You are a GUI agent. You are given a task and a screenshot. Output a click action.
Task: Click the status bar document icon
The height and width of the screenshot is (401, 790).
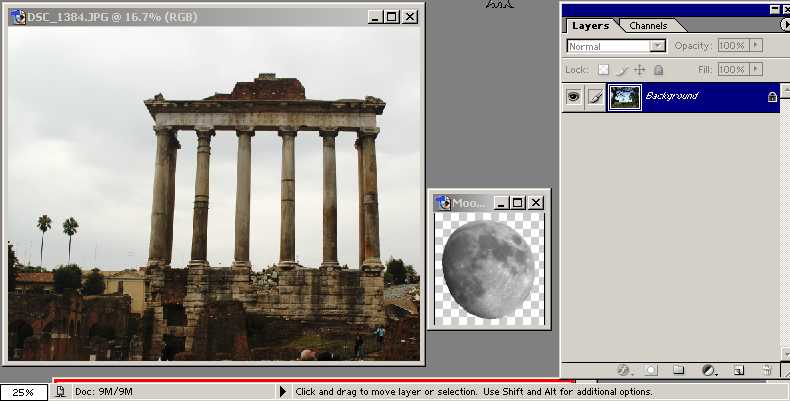pos(60,392)
